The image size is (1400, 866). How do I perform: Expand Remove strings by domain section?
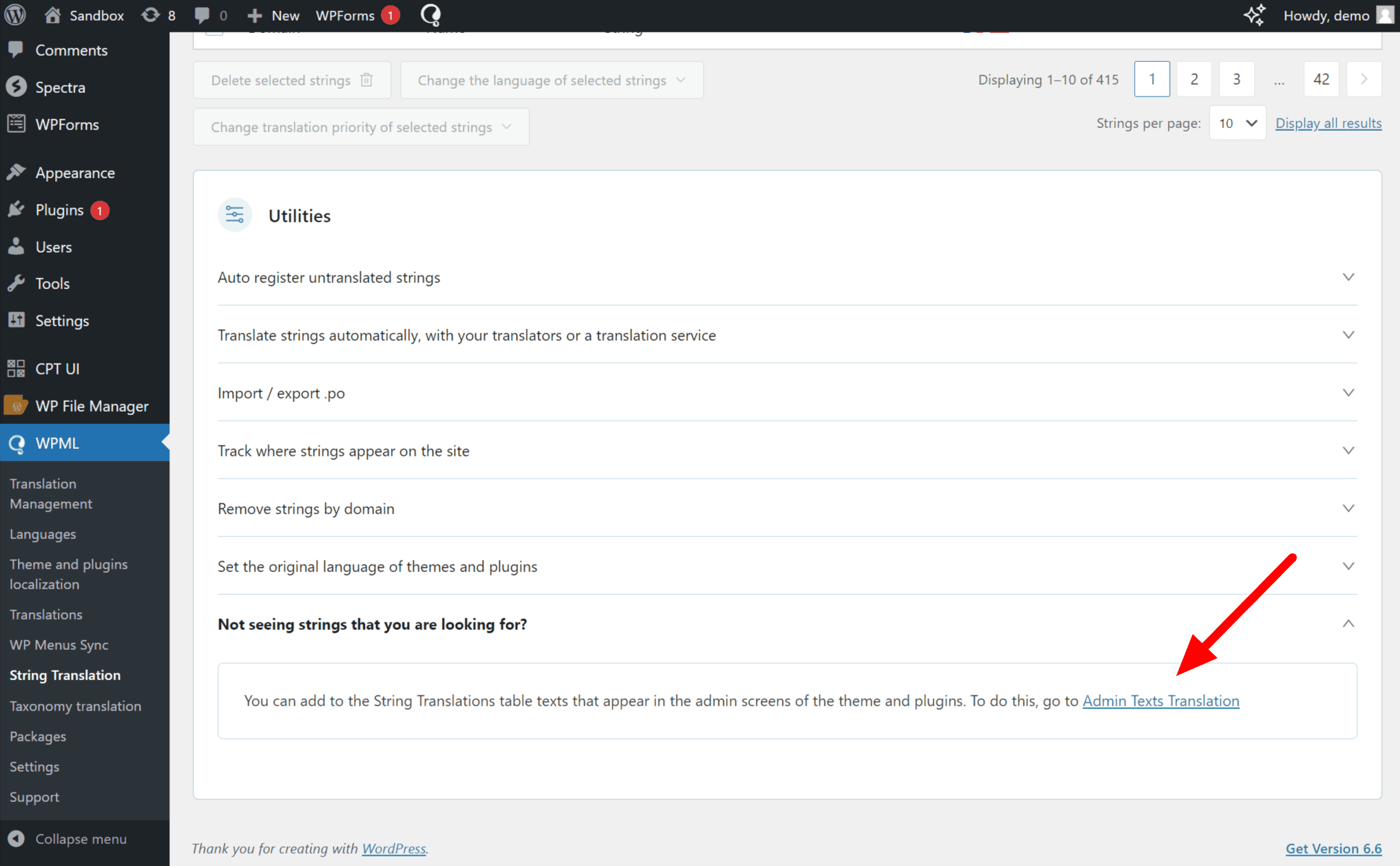pos(1348,509)
